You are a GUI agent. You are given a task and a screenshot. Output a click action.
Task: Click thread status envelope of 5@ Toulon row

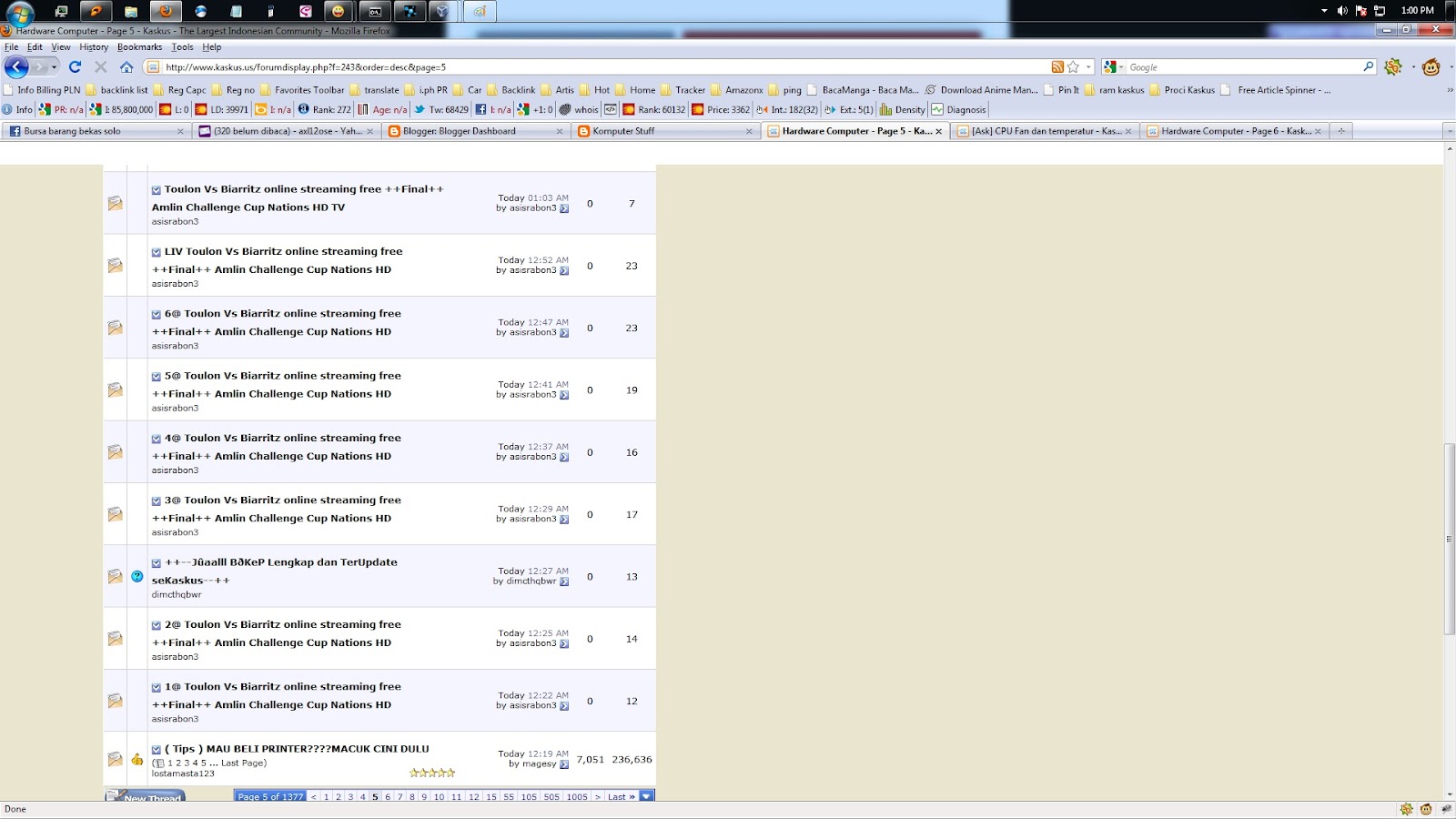[115, 389]
